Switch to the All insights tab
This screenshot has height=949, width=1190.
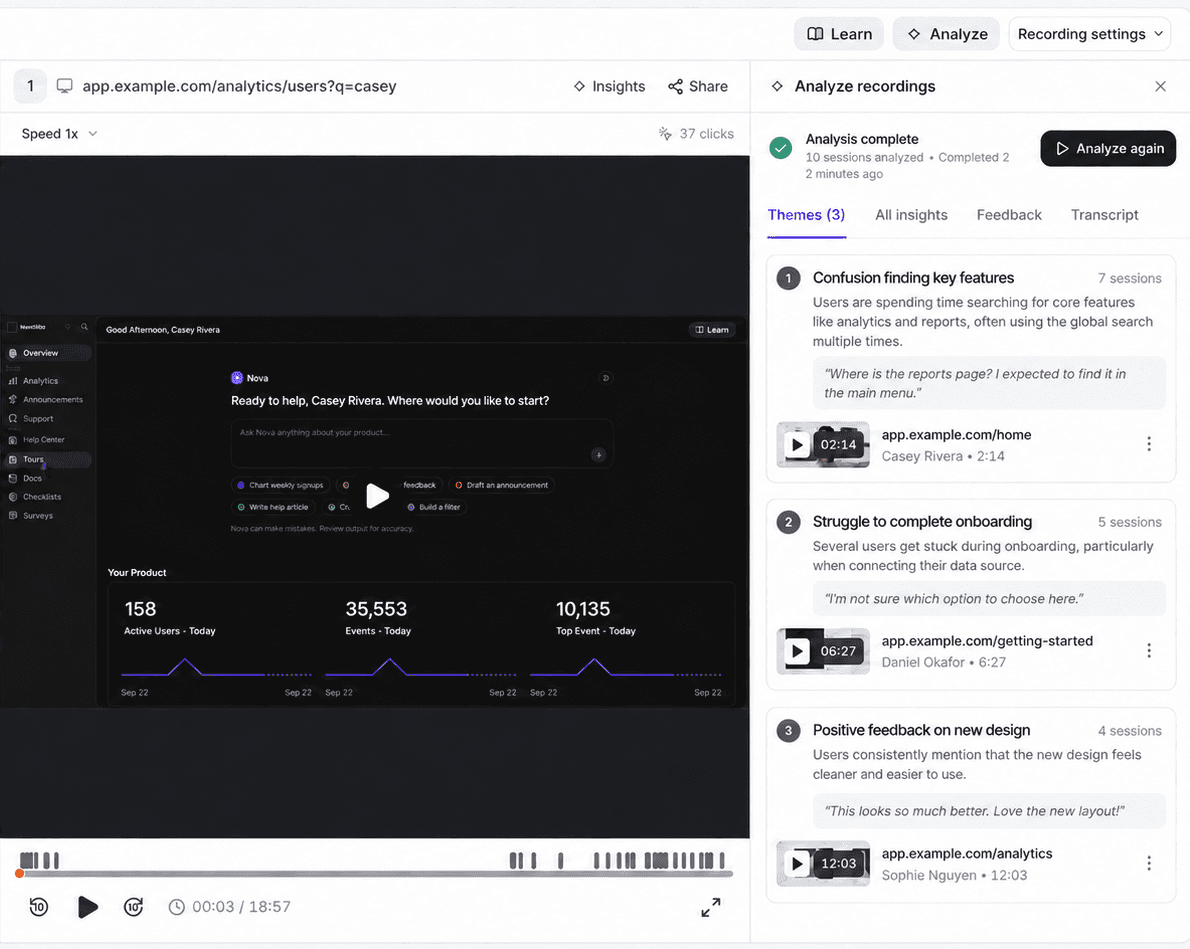point(911,215)
